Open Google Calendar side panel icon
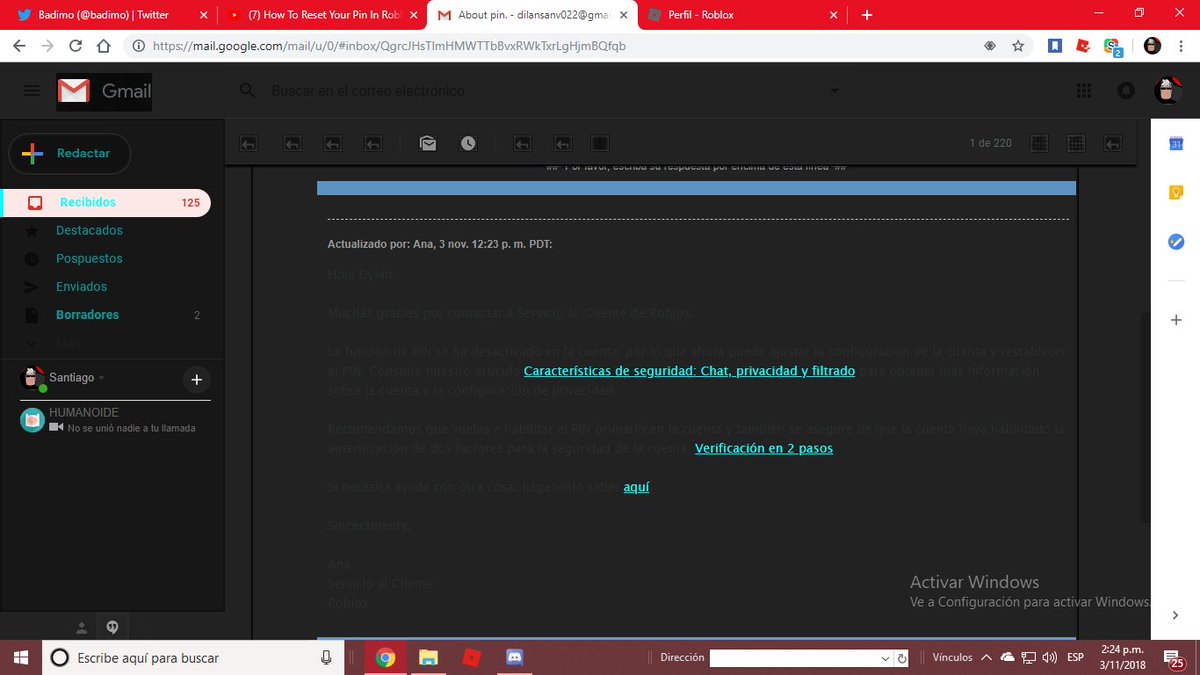The width and height of the screenshot is (1200, 675). pyautogui.click(x=1176, y=144)
